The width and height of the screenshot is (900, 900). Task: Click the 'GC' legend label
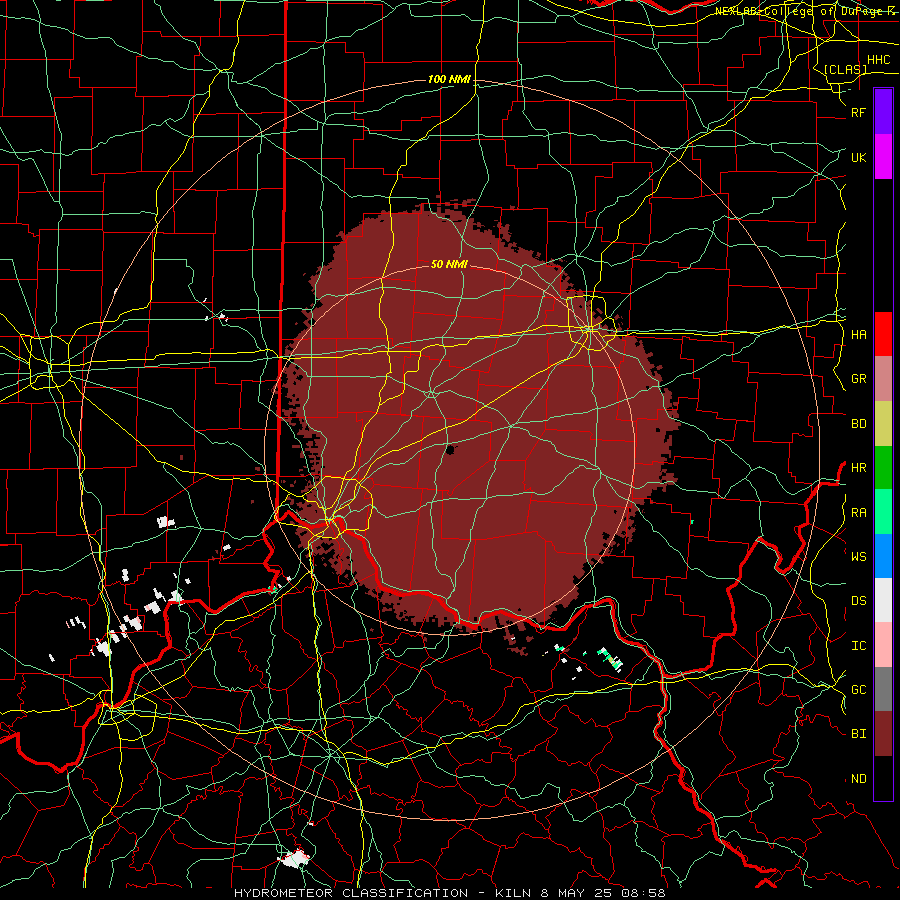858,690
